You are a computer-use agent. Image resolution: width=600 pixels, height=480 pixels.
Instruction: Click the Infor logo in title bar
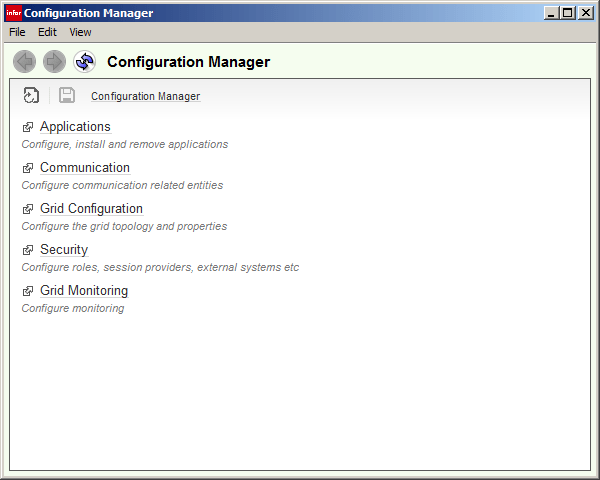(x=13, y=13)
